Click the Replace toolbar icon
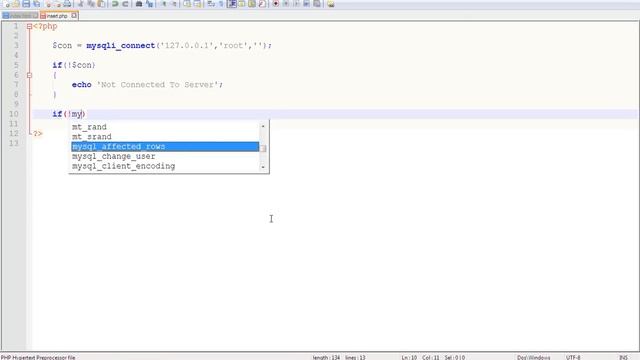The image size is (640, 360). point(149,4)
